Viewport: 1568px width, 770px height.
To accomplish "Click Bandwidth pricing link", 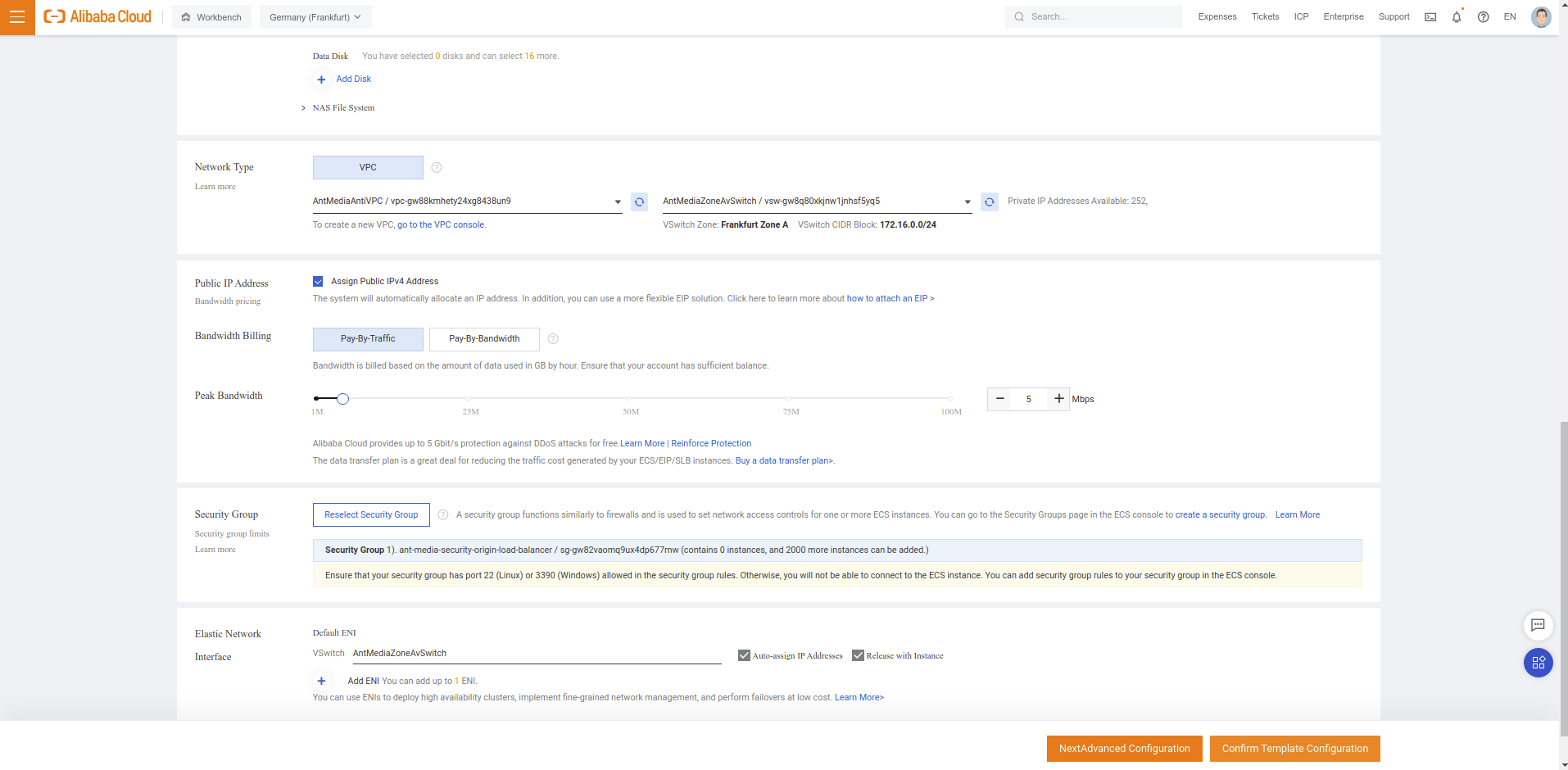I will coord(228,301).
